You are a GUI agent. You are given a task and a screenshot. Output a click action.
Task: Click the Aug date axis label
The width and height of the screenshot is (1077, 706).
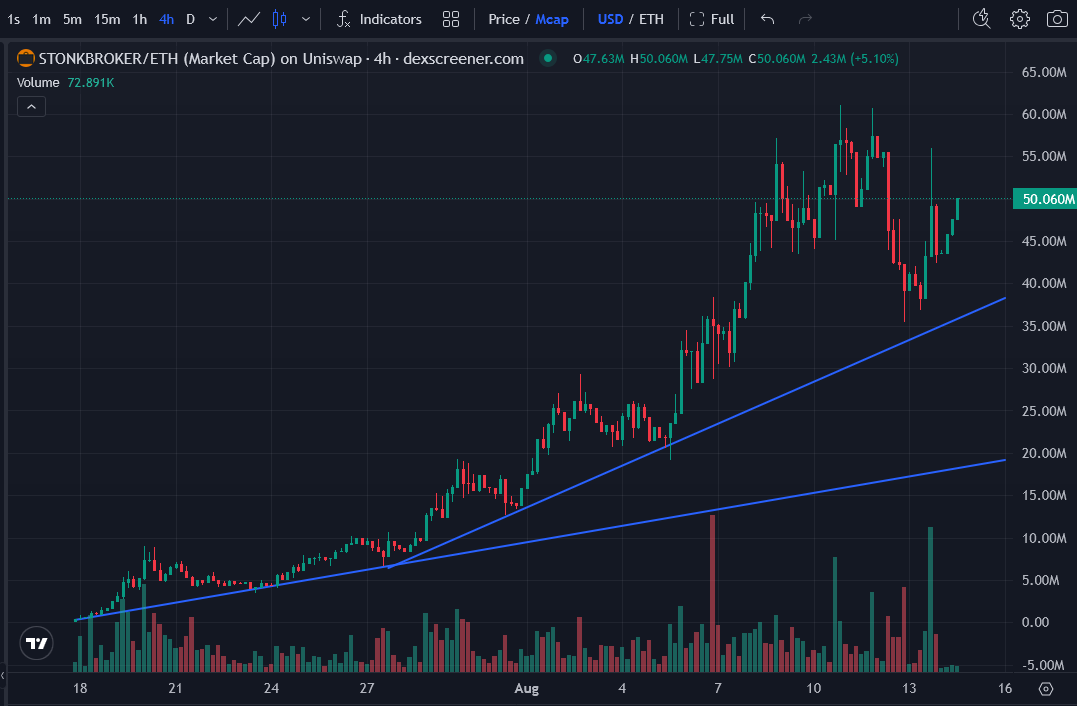click(527, 688)
